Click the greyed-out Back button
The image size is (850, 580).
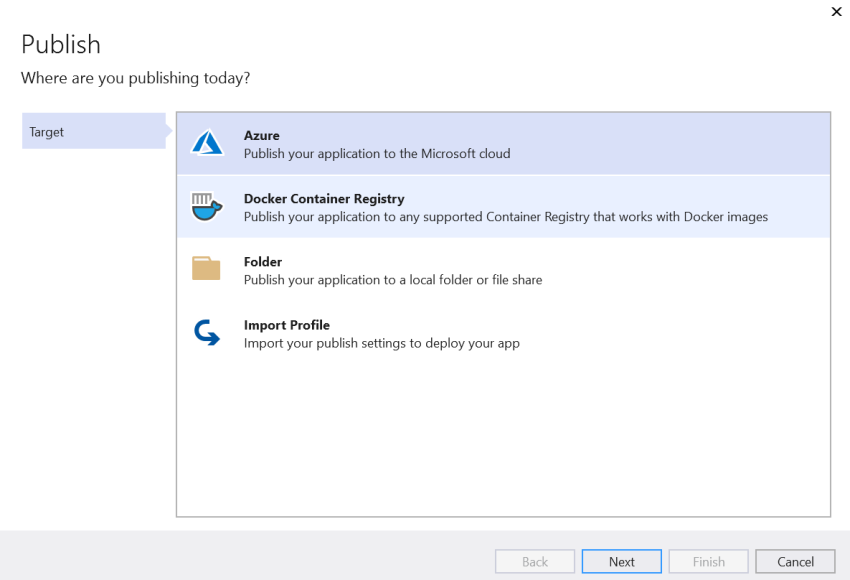coord(535,562)
